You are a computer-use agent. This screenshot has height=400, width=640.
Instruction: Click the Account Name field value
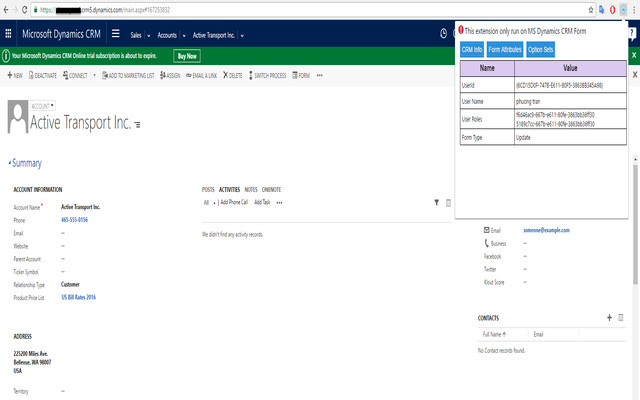click(80, 207)
